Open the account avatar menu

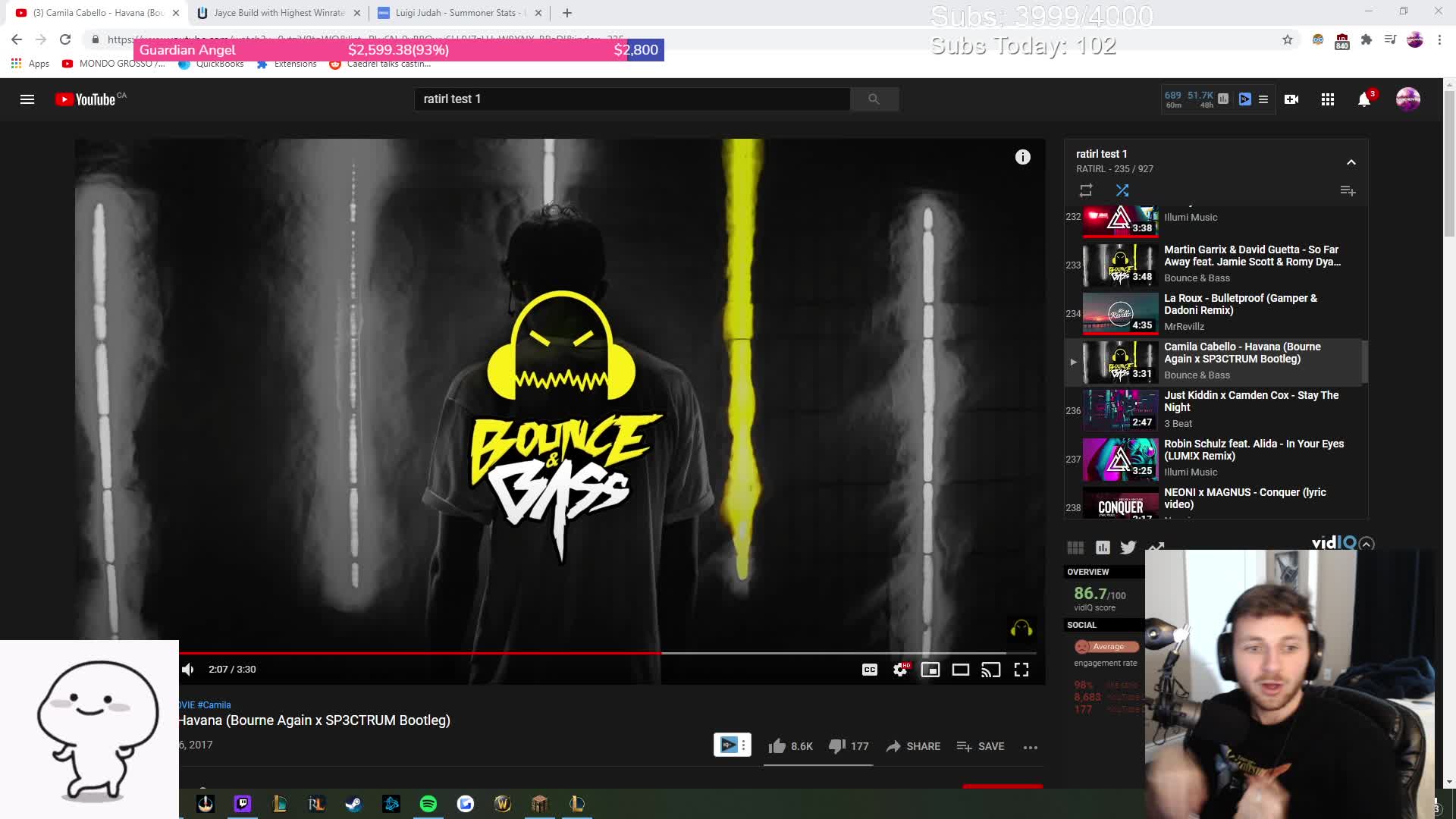click(x=1408, y=99)
